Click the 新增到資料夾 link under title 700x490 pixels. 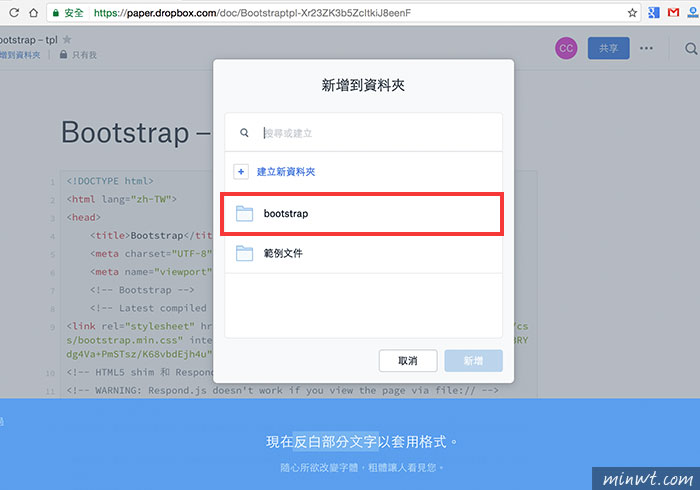(20, 55)
